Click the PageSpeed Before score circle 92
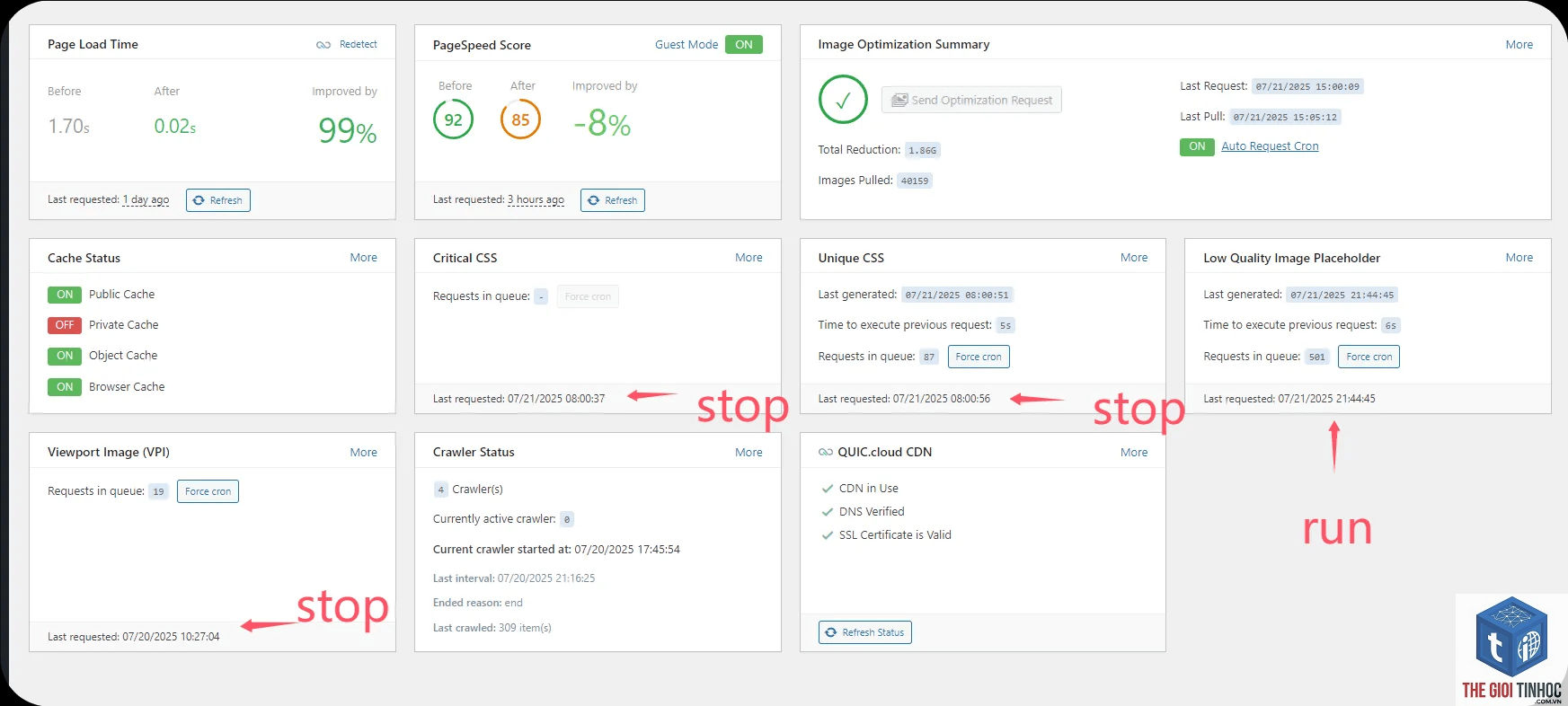The width and height of the screenshot is (1568, 706). [453, 119]
